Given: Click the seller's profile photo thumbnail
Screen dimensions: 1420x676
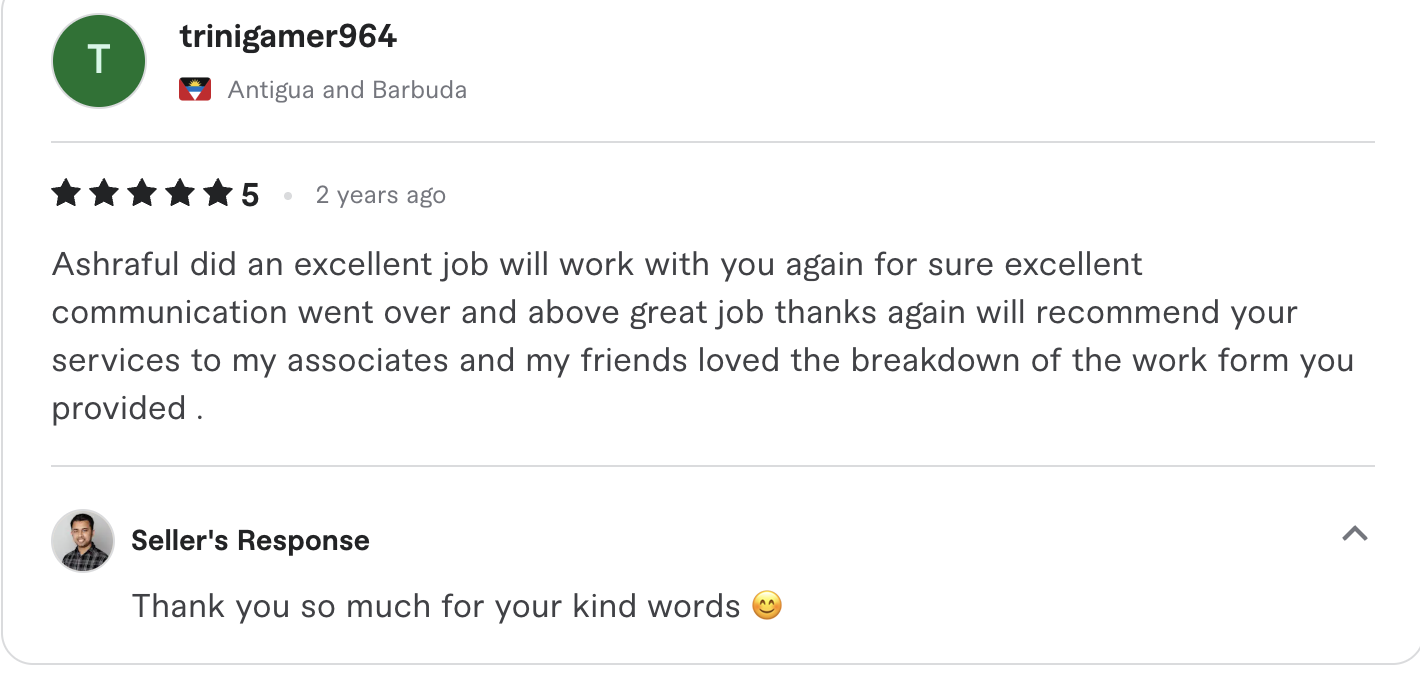Looking at the screenshot, I should coord(83,540).
